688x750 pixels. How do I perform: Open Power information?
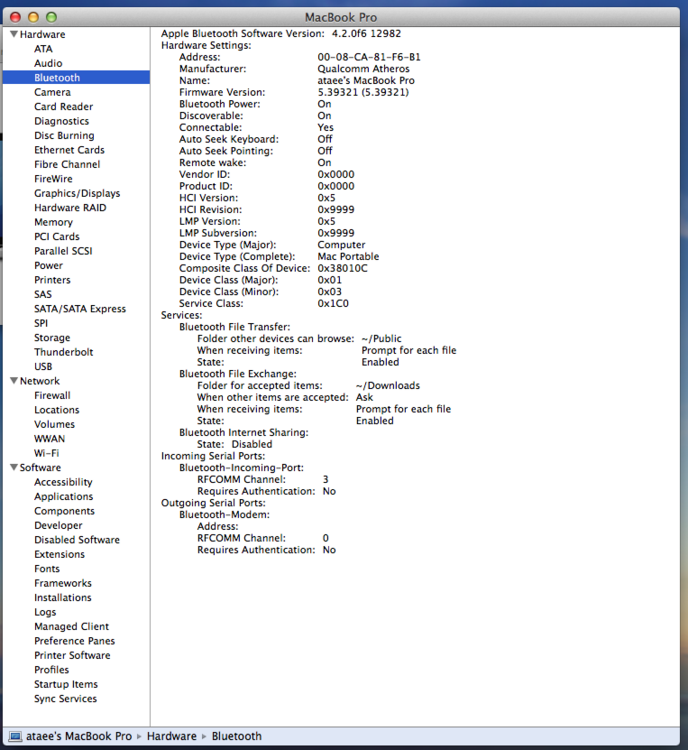point(48,265)
